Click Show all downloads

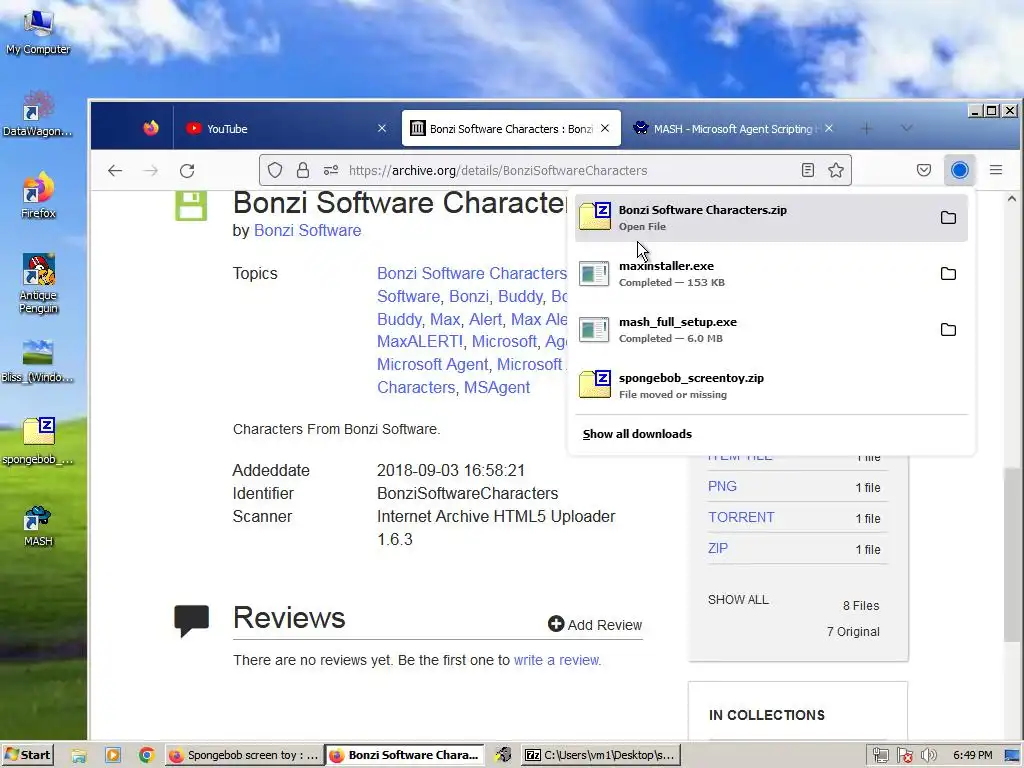pyautogui.click(x=637, y=434)
